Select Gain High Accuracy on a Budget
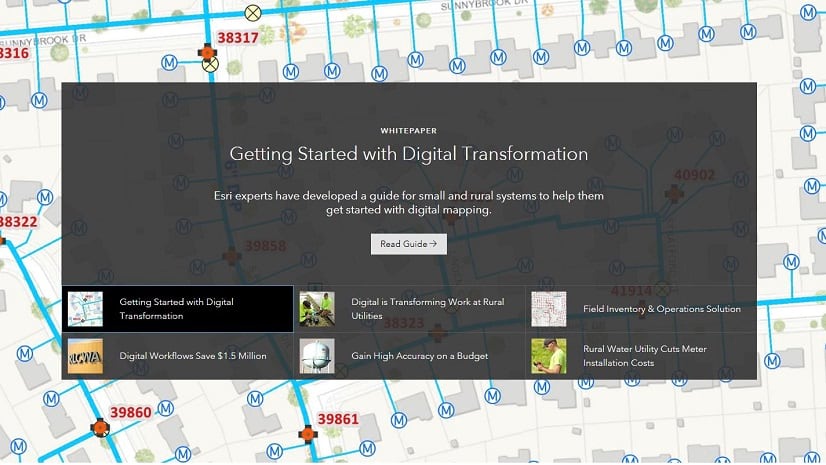This screenshot has width=826, height=465. 409,356
